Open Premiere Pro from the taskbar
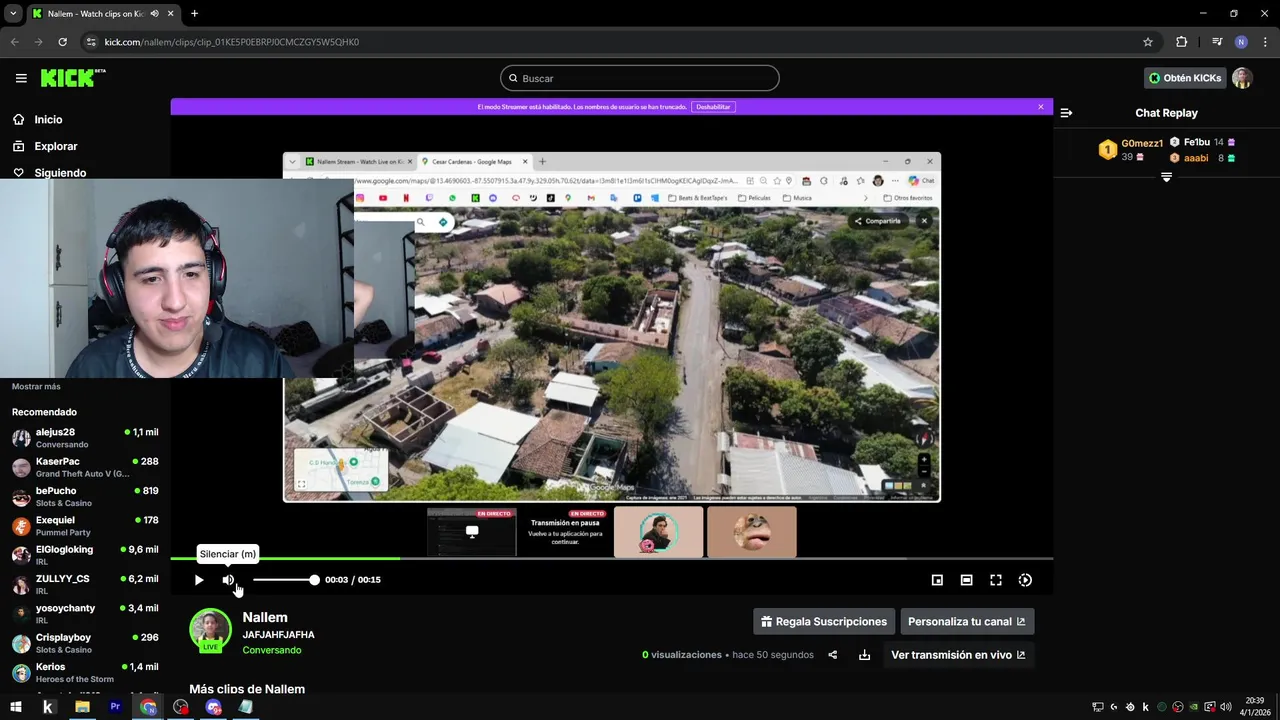 pyautogui.click(x=115, y=707)
